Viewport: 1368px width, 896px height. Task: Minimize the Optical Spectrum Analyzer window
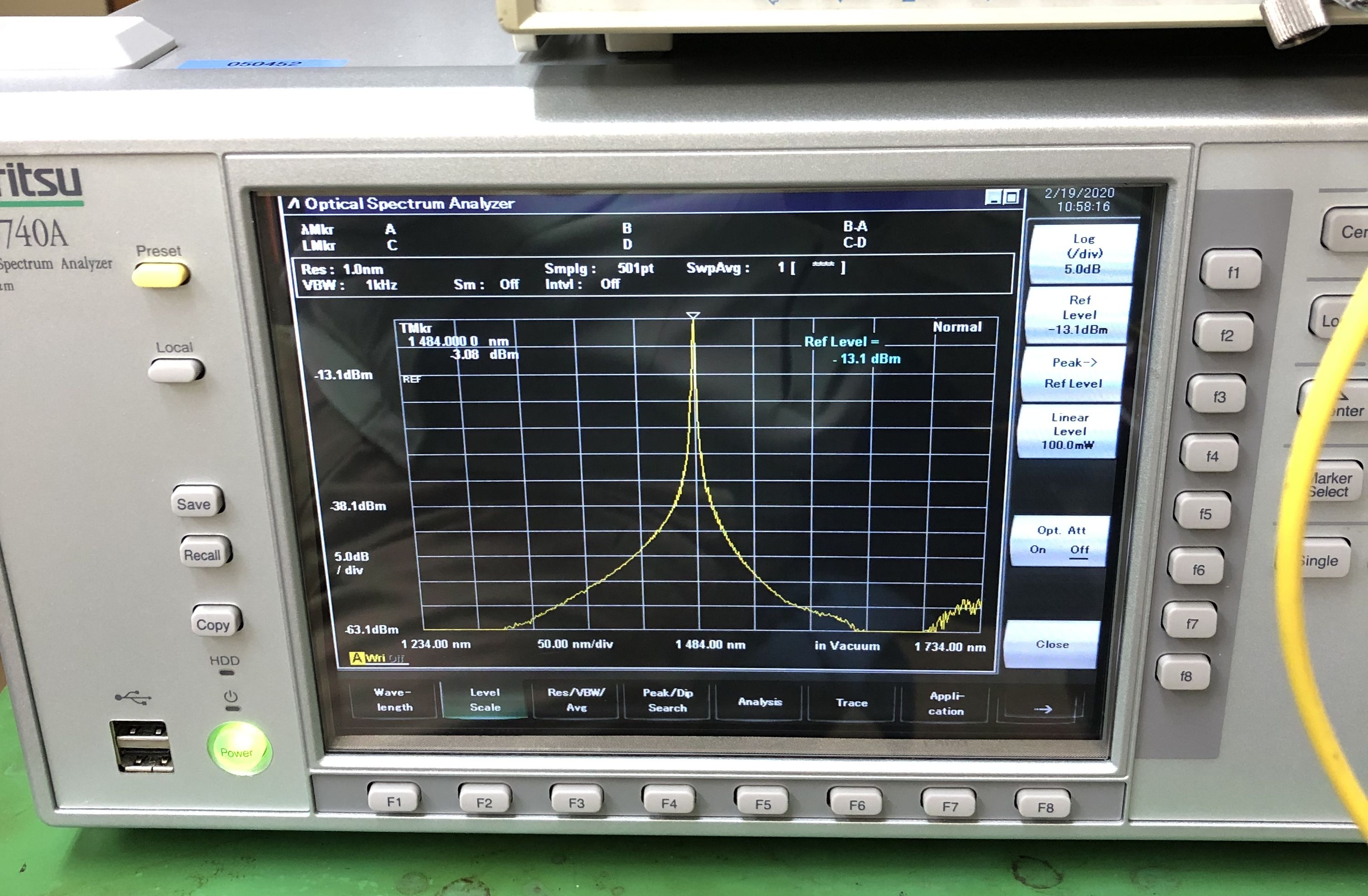[993, 198]
